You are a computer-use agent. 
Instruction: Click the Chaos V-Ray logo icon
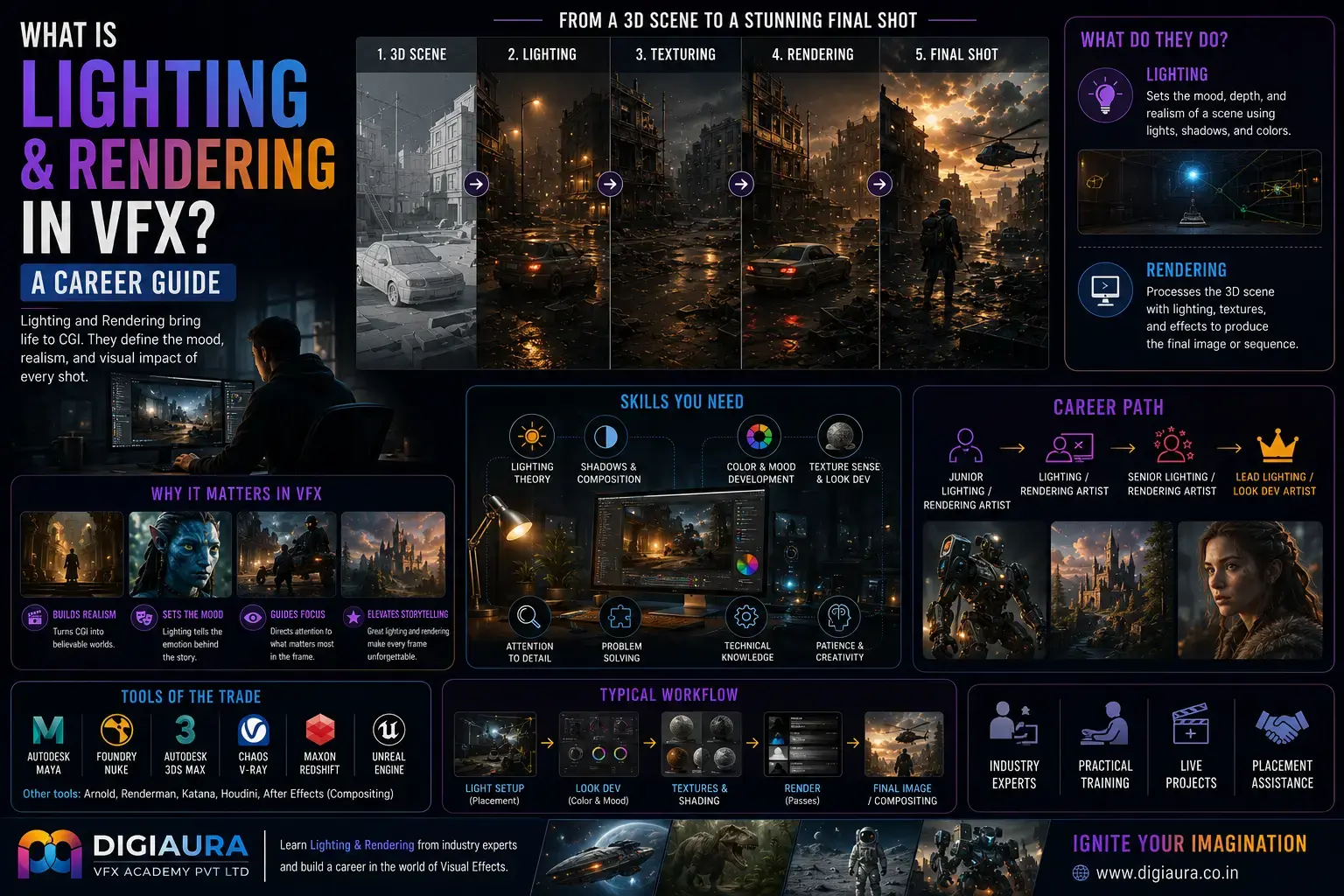(x=254, y=730)
